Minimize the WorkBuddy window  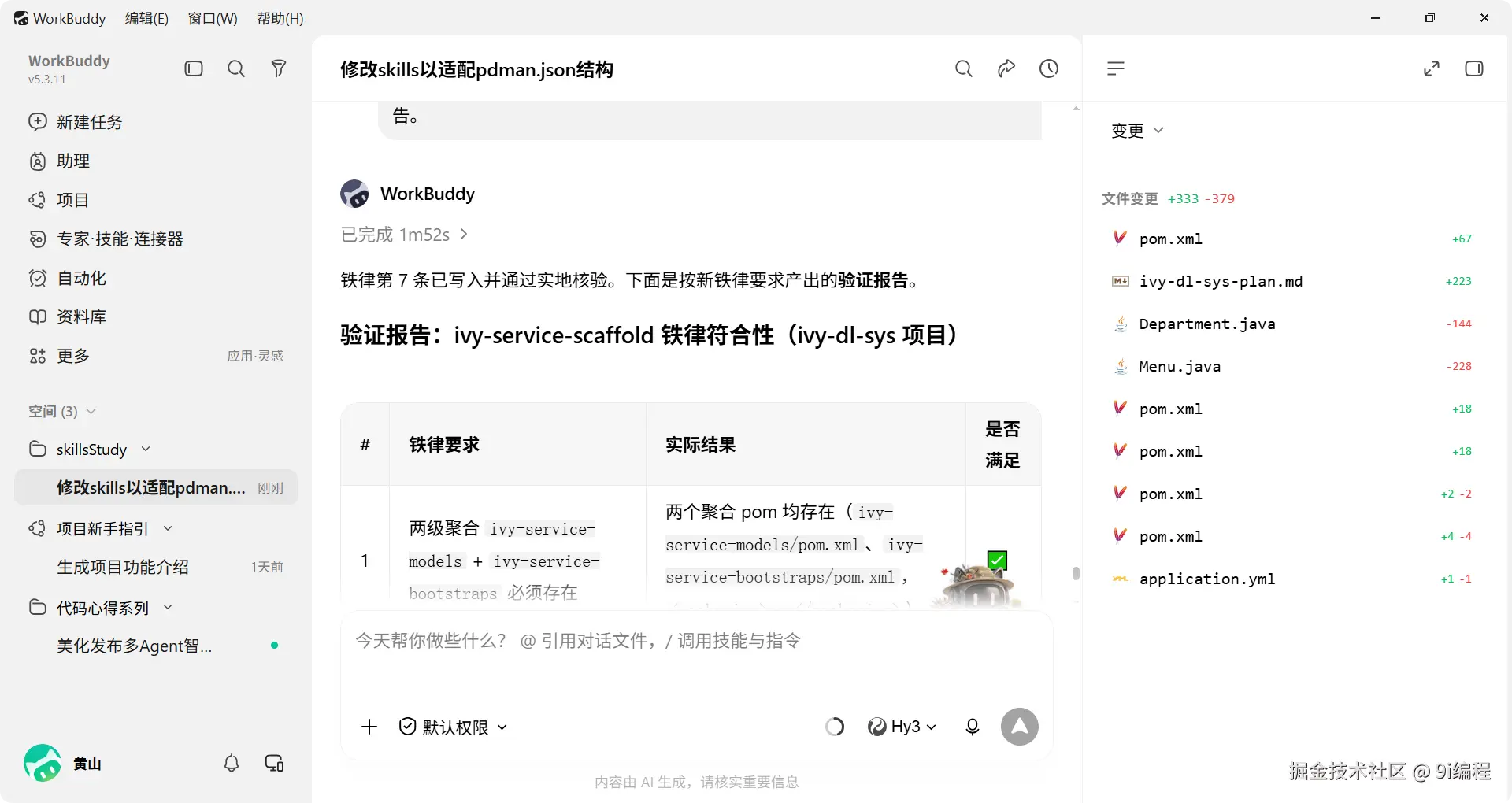point(1376,18)
